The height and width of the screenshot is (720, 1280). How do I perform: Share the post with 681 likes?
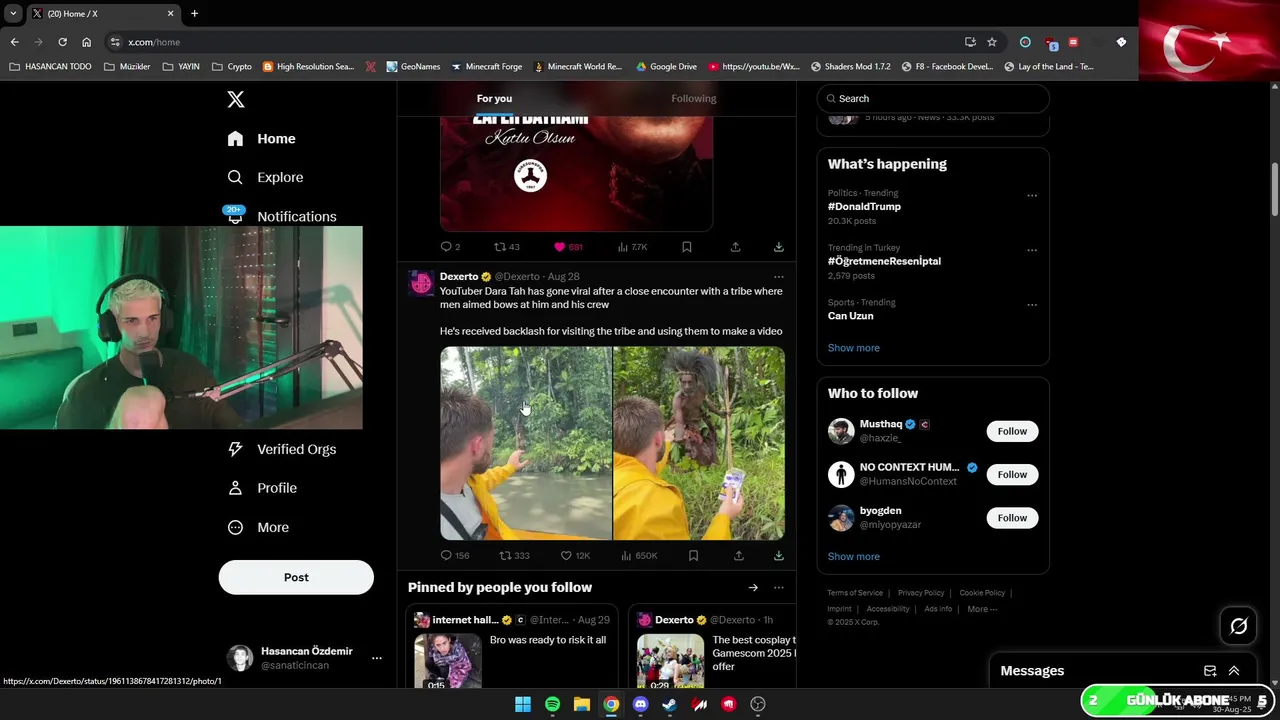click(x=735, y=247)
